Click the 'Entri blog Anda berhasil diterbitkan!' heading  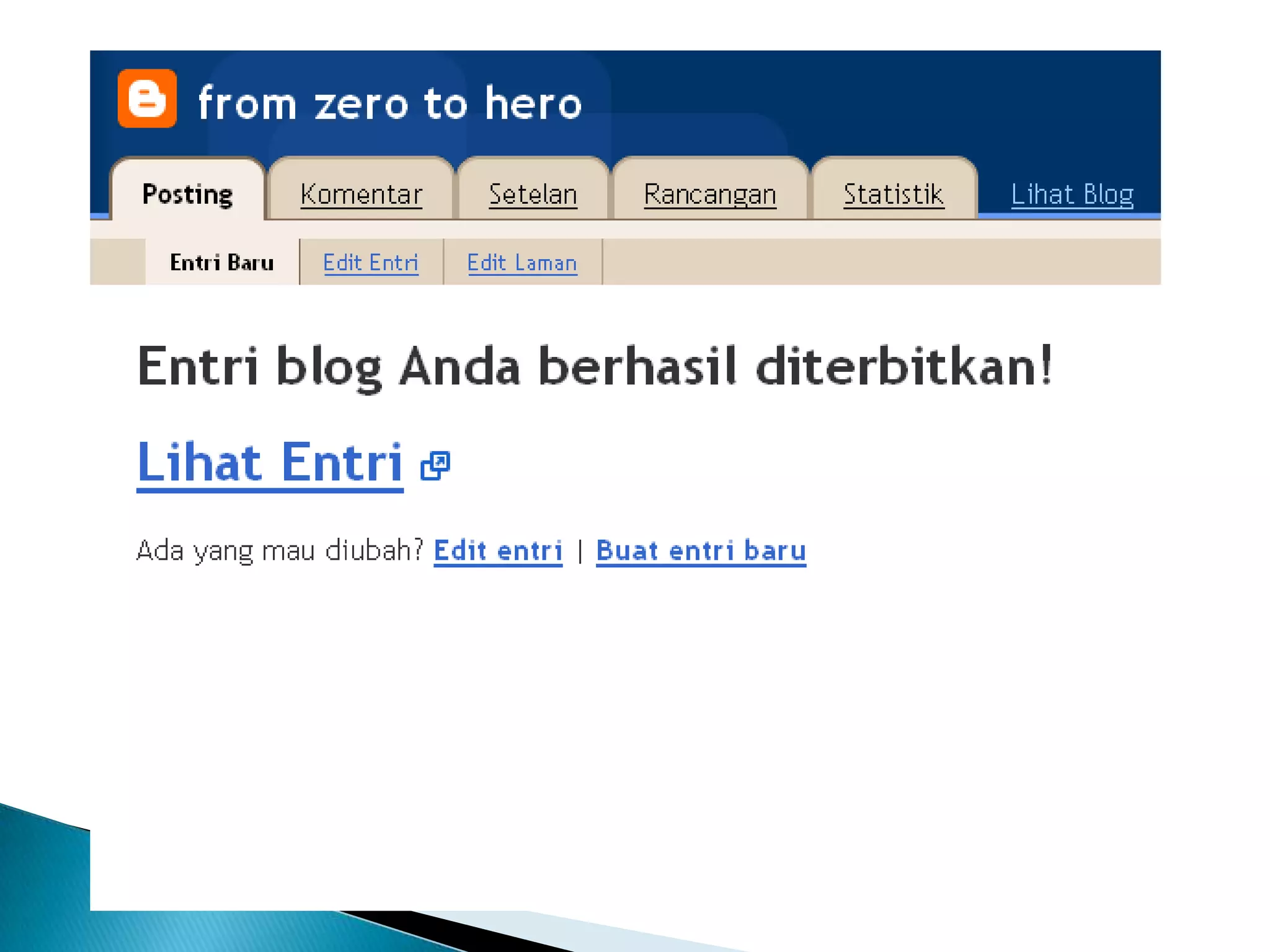pyautogui.click(x=594, y=366)
